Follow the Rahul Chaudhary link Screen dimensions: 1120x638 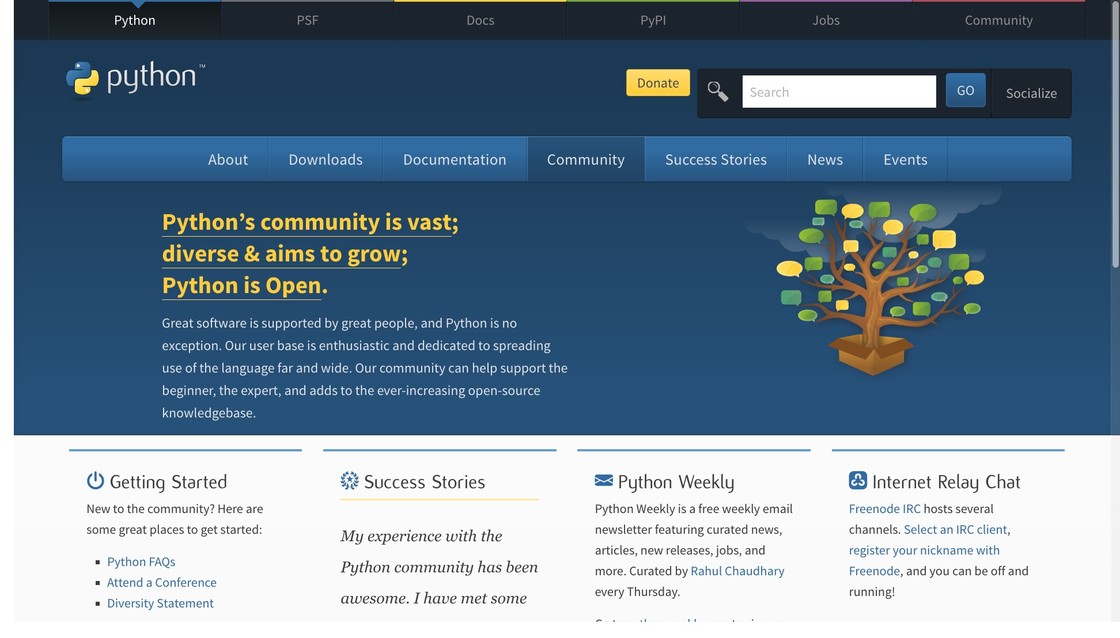[x=737, y=571]
